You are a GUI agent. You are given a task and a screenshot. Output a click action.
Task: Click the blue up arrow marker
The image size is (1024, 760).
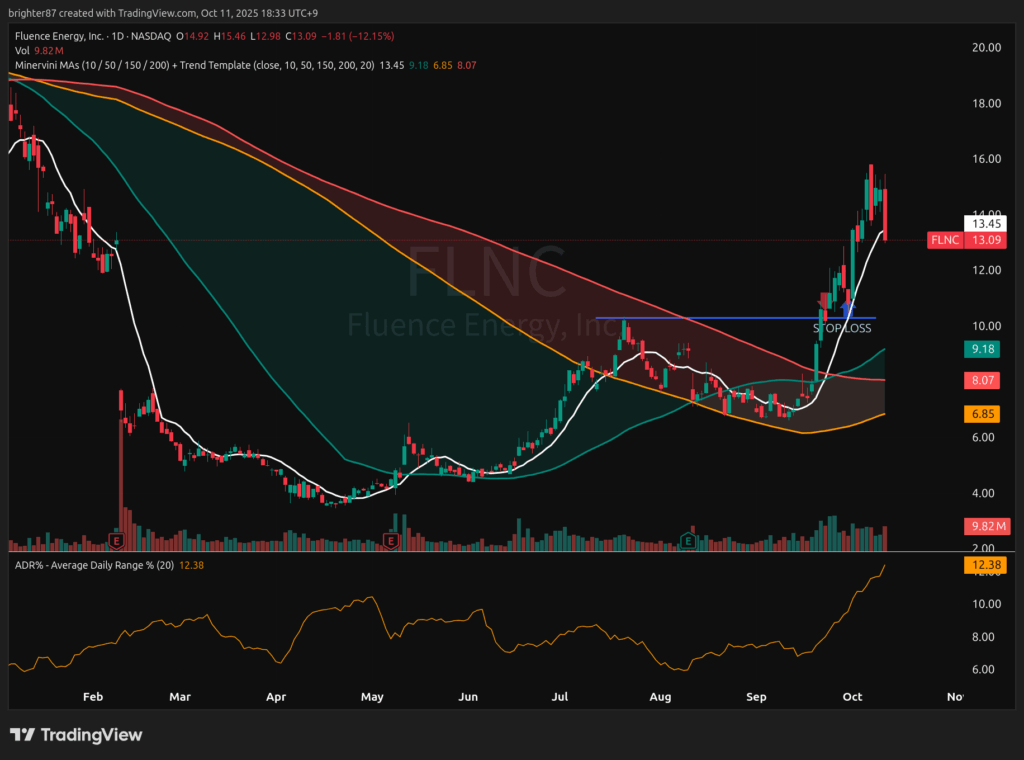pos(848,308)
